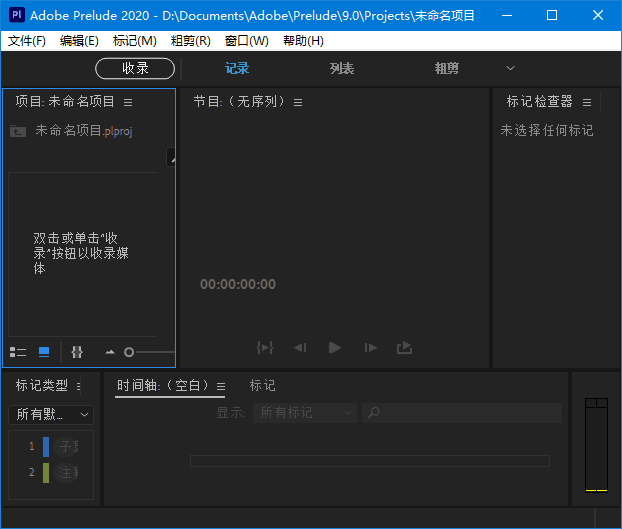Open the 粗剪(R) menu
Image resolution: width=622 pixels, height=529 pixels.
point(190,41)
